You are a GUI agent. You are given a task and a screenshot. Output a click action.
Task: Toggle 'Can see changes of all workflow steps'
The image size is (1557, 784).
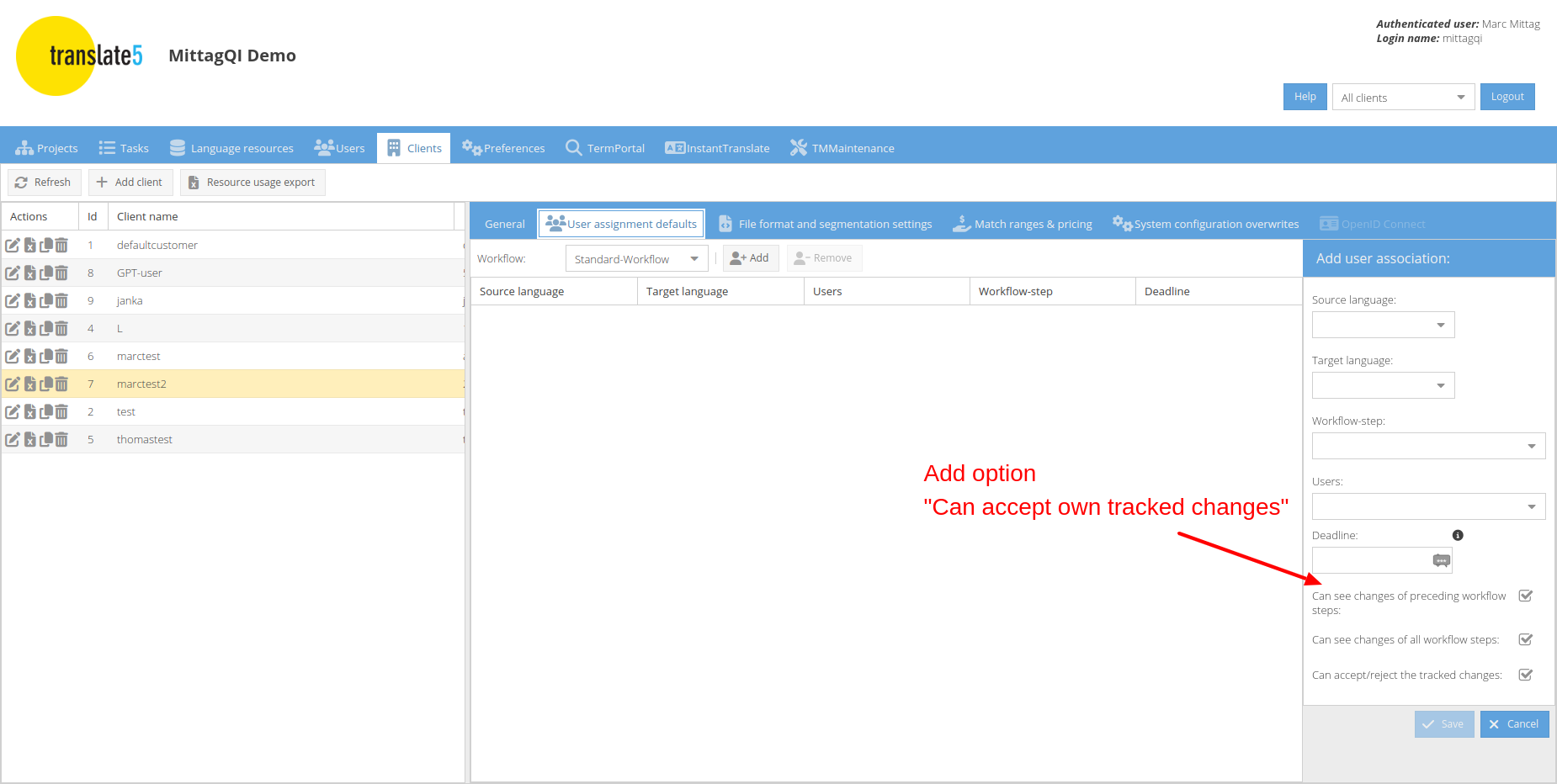coord(1525,639)
